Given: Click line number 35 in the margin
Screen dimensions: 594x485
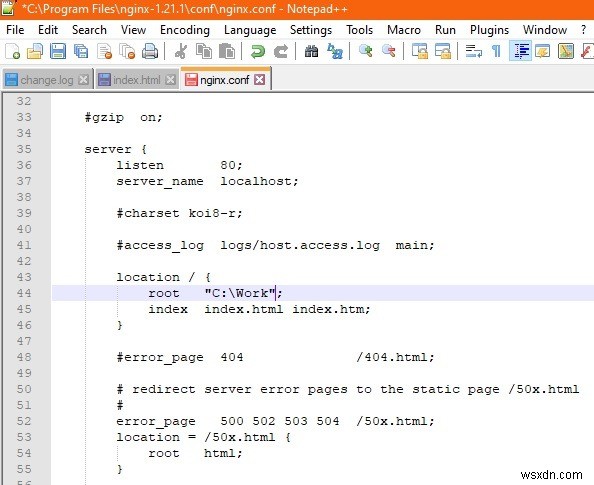Looking at the screenshot, I should (x=24, y=149).
